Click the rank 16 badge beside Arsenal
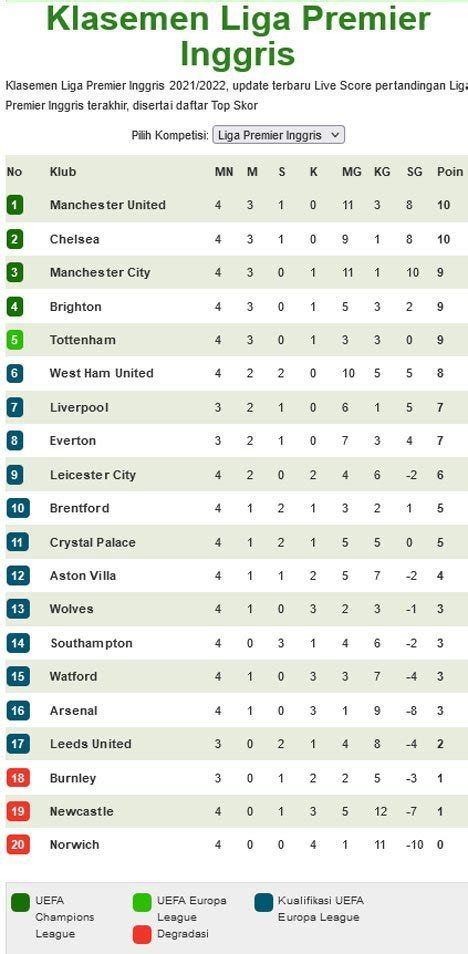The width and height of the screenshot is (468, 954). (x=18, y=710)
